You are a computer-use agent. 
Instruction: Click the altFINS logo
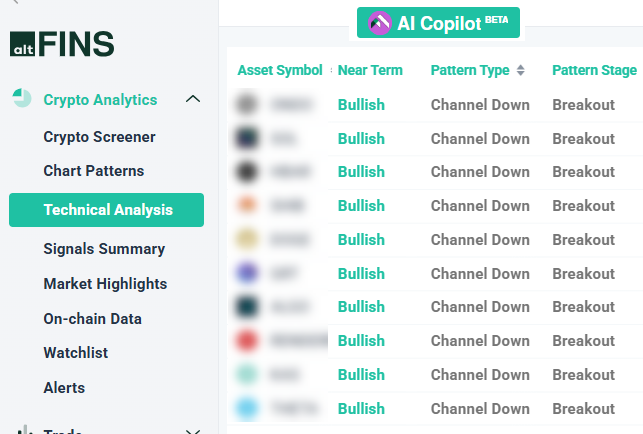click(x=62, y=44)
